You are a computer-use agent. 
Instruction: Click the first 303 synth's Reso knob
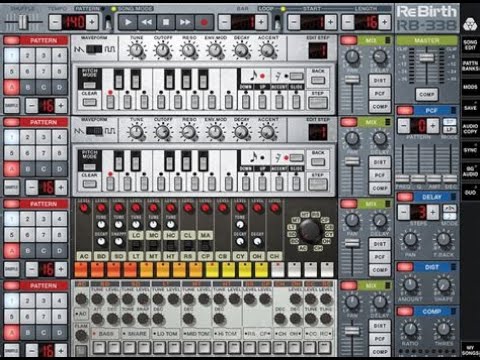189,50
